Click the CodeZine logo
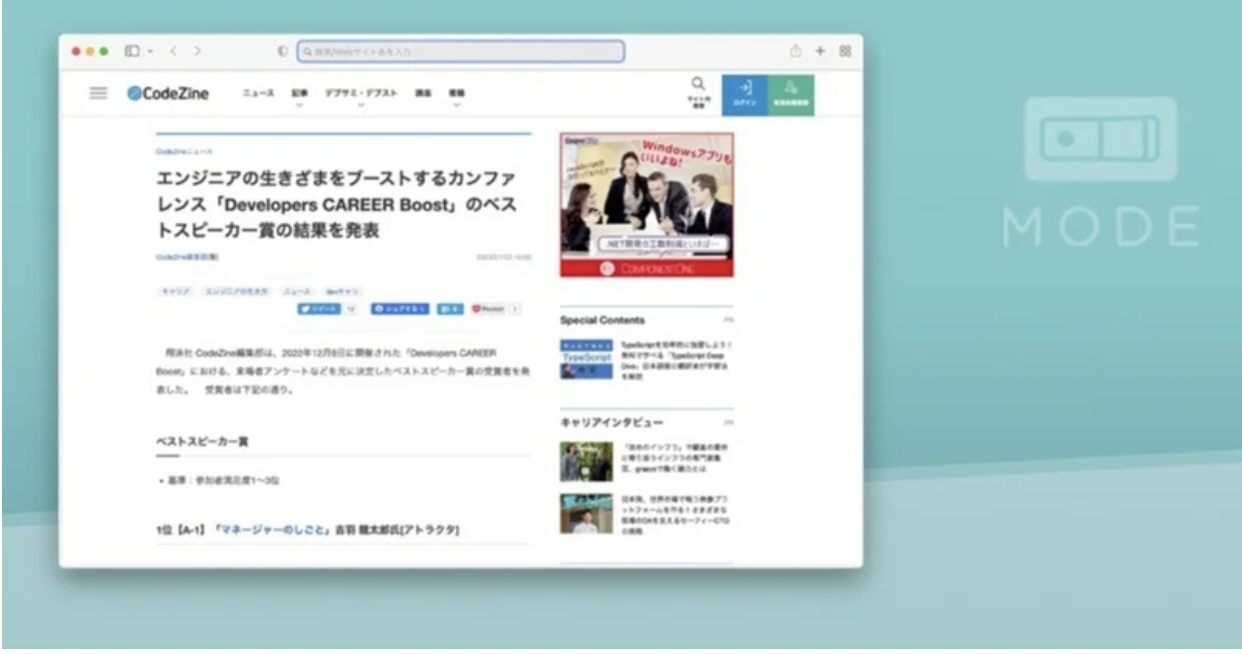Screen dimensions: 1242x654 click(168, 93)
